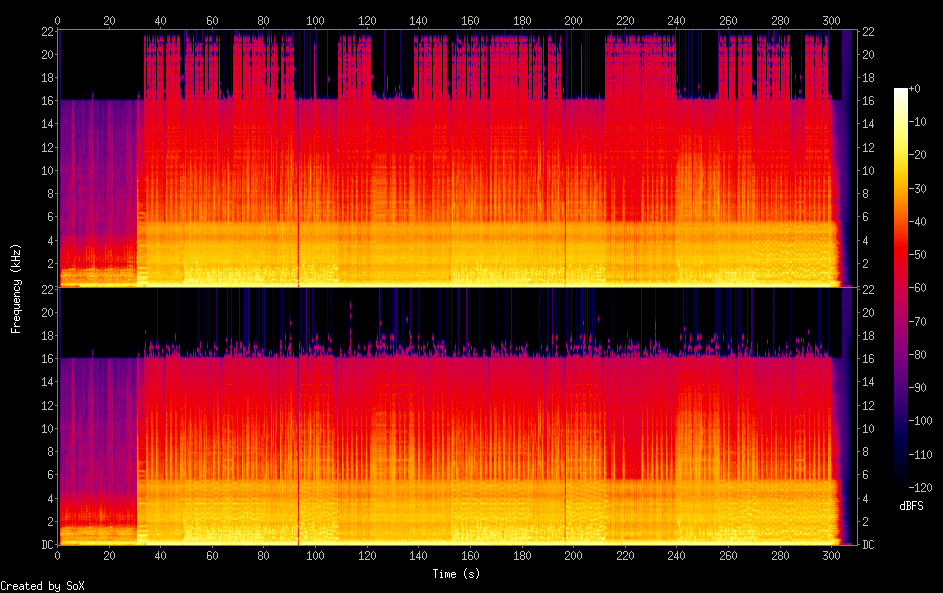Click the "-10" value on the dBFS scale

point(918,121)
